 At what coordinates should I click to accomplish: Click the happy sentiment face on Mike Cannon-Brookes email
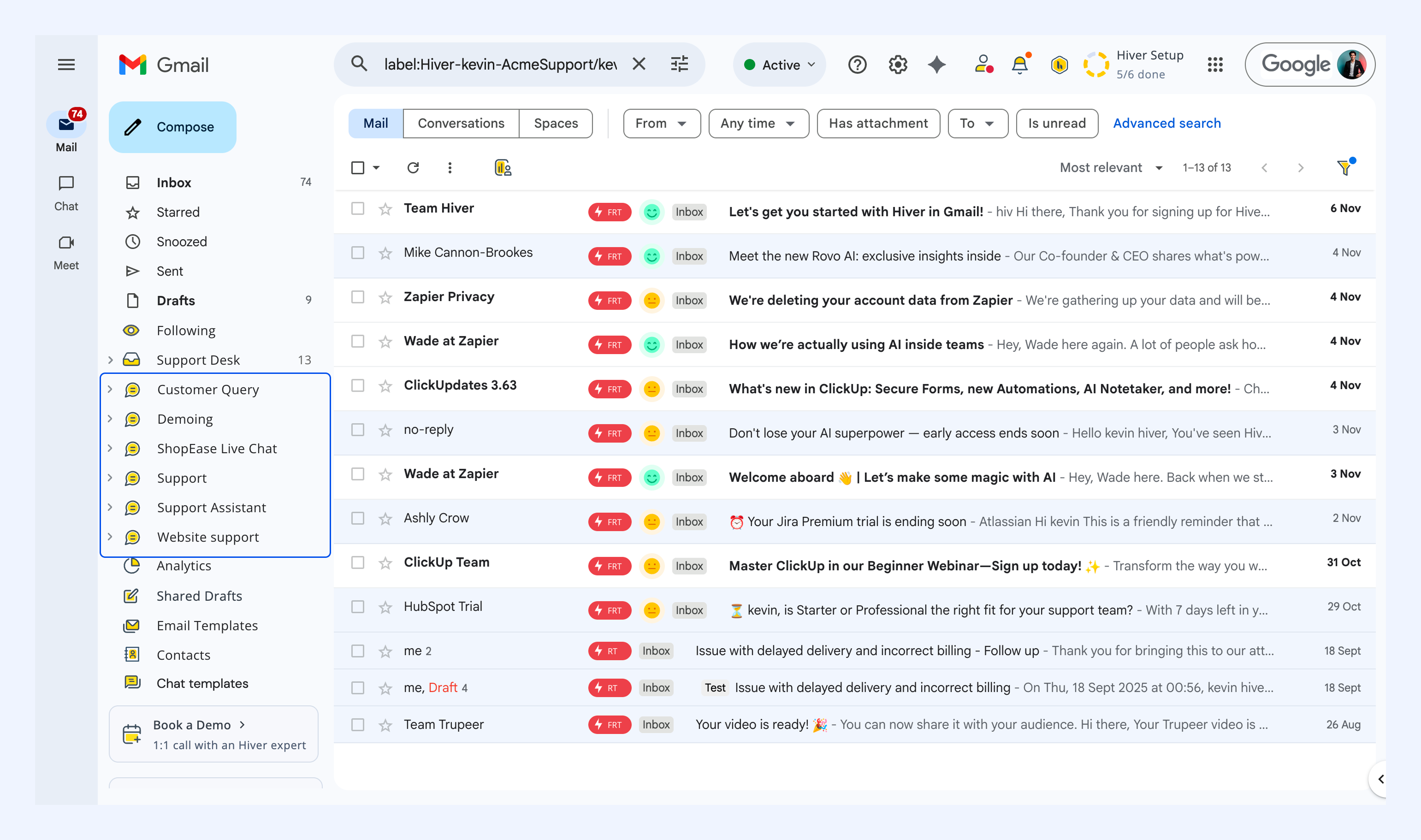[x=652, y=256]
